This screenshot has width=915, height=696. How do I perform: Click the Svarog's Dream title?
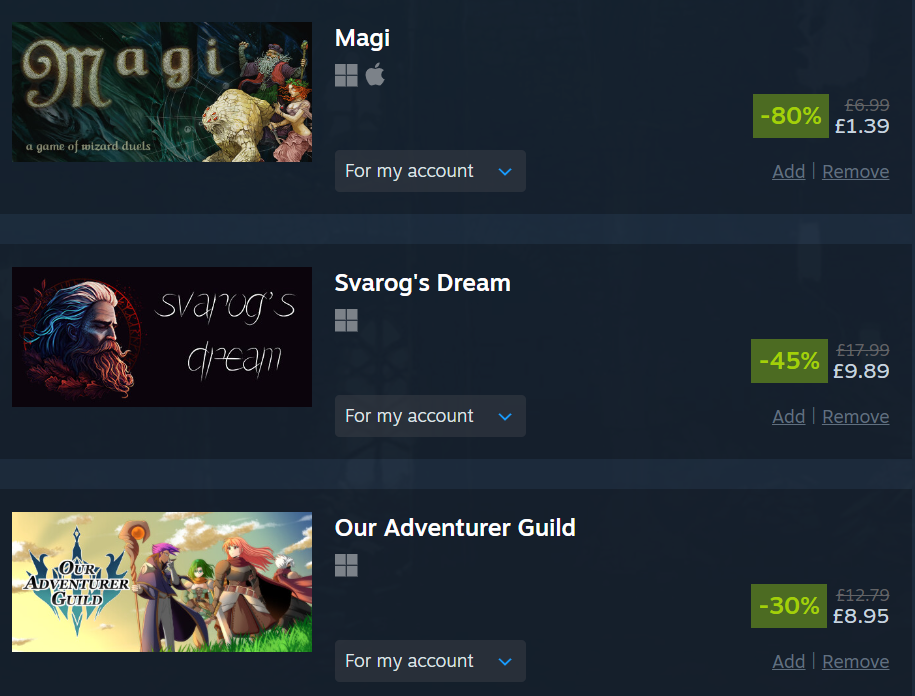[x=422, y=283]
